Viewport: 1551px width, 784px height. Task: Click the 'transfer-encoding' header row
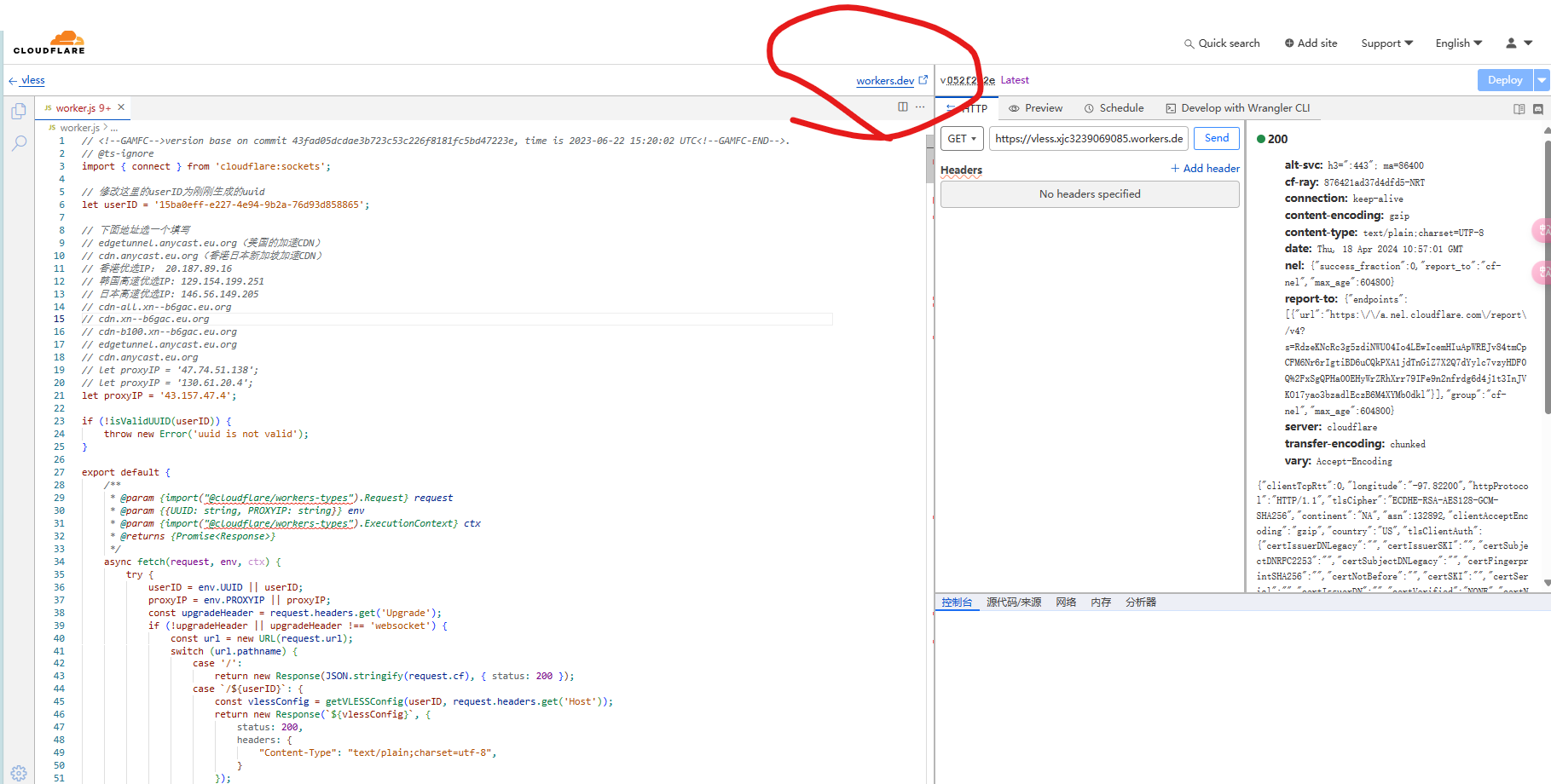click(1355, 444)
